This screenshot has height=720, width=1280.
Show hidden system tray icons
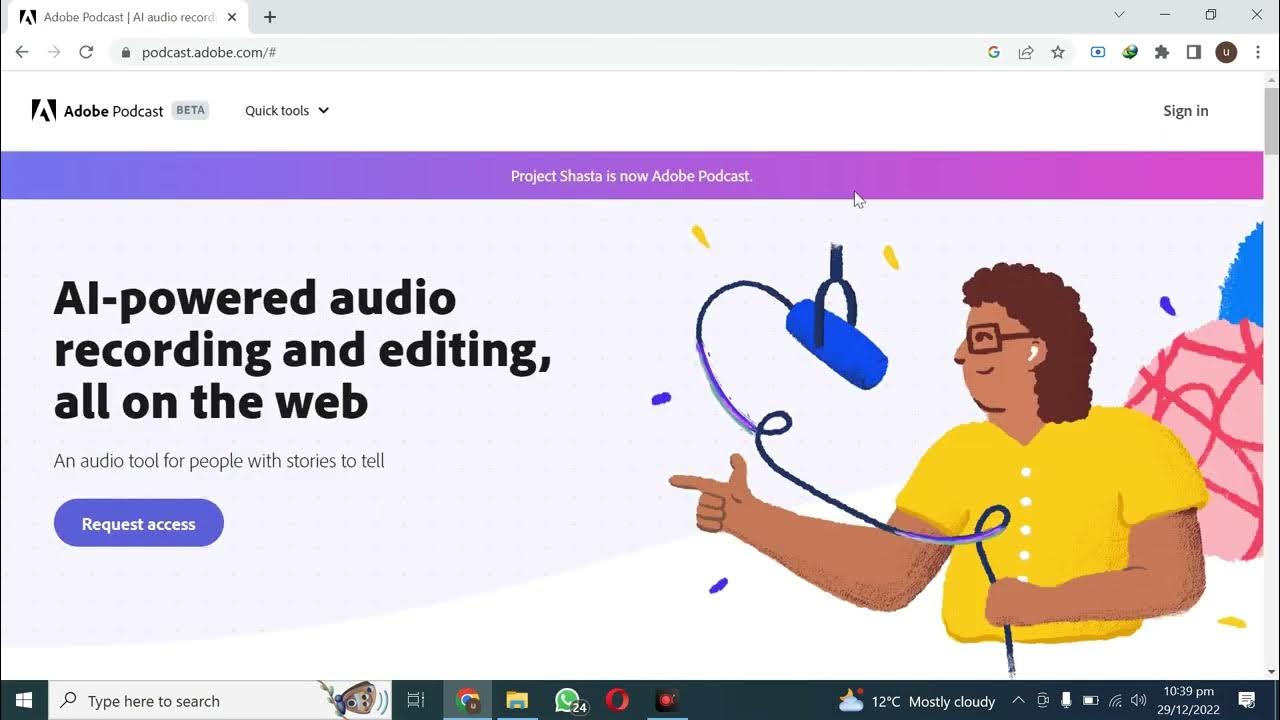pyautogui.click(x=1018, y=701)
